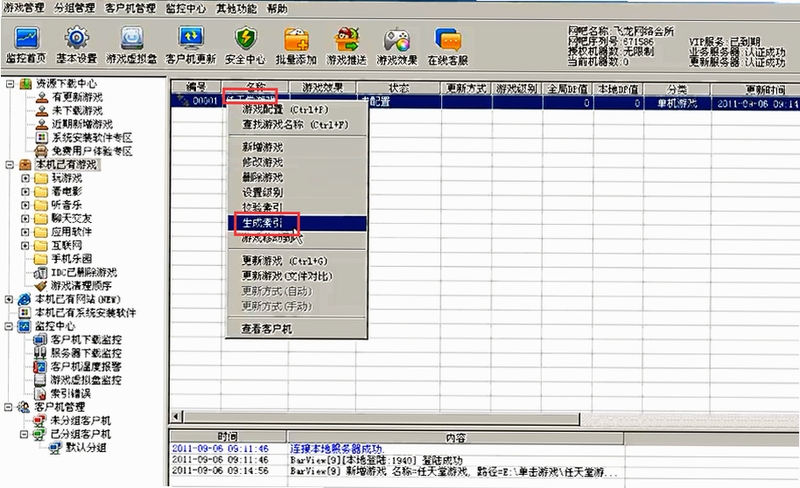This screenshot has height=488, width=800.
Task: Sort by the 编号 column header
Action: [196, 88]
